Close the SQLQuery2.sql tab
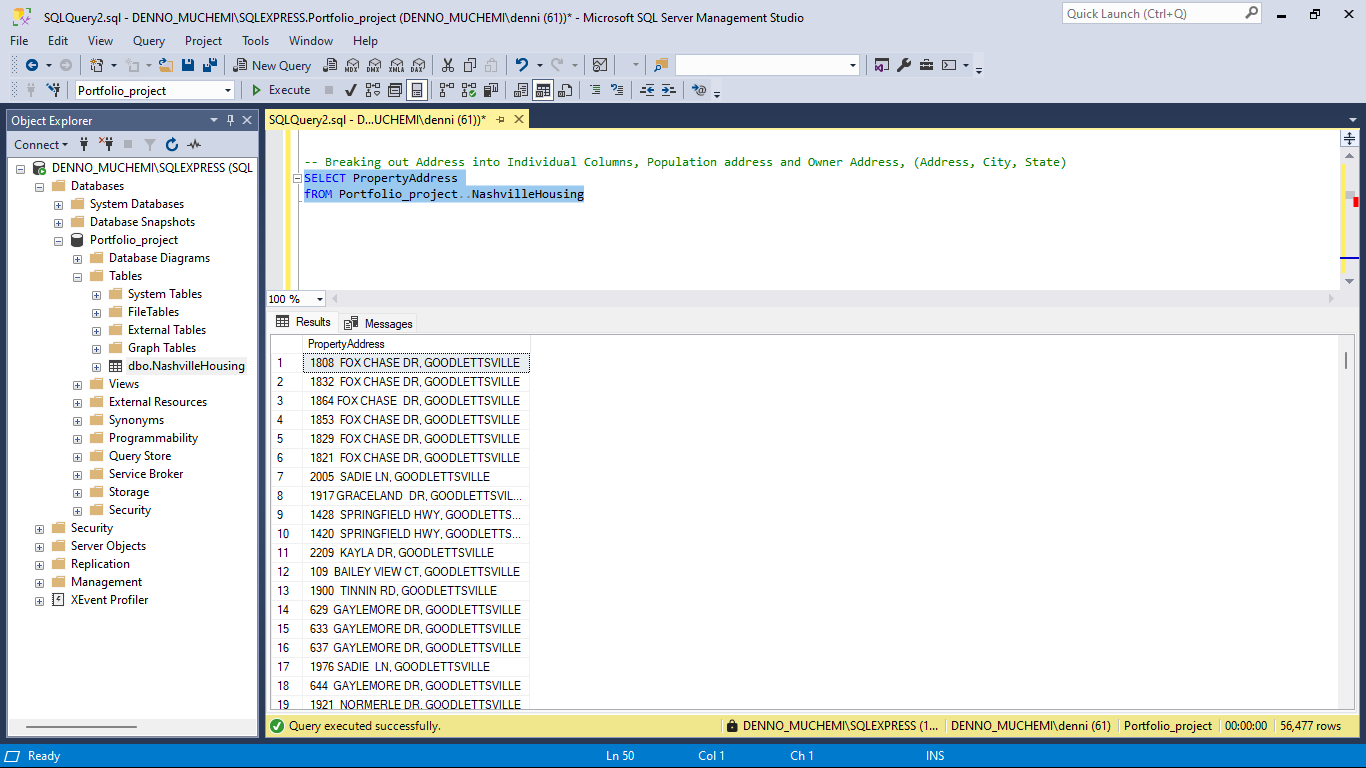This screenshot has height=768, width=1366. point(518,120)
